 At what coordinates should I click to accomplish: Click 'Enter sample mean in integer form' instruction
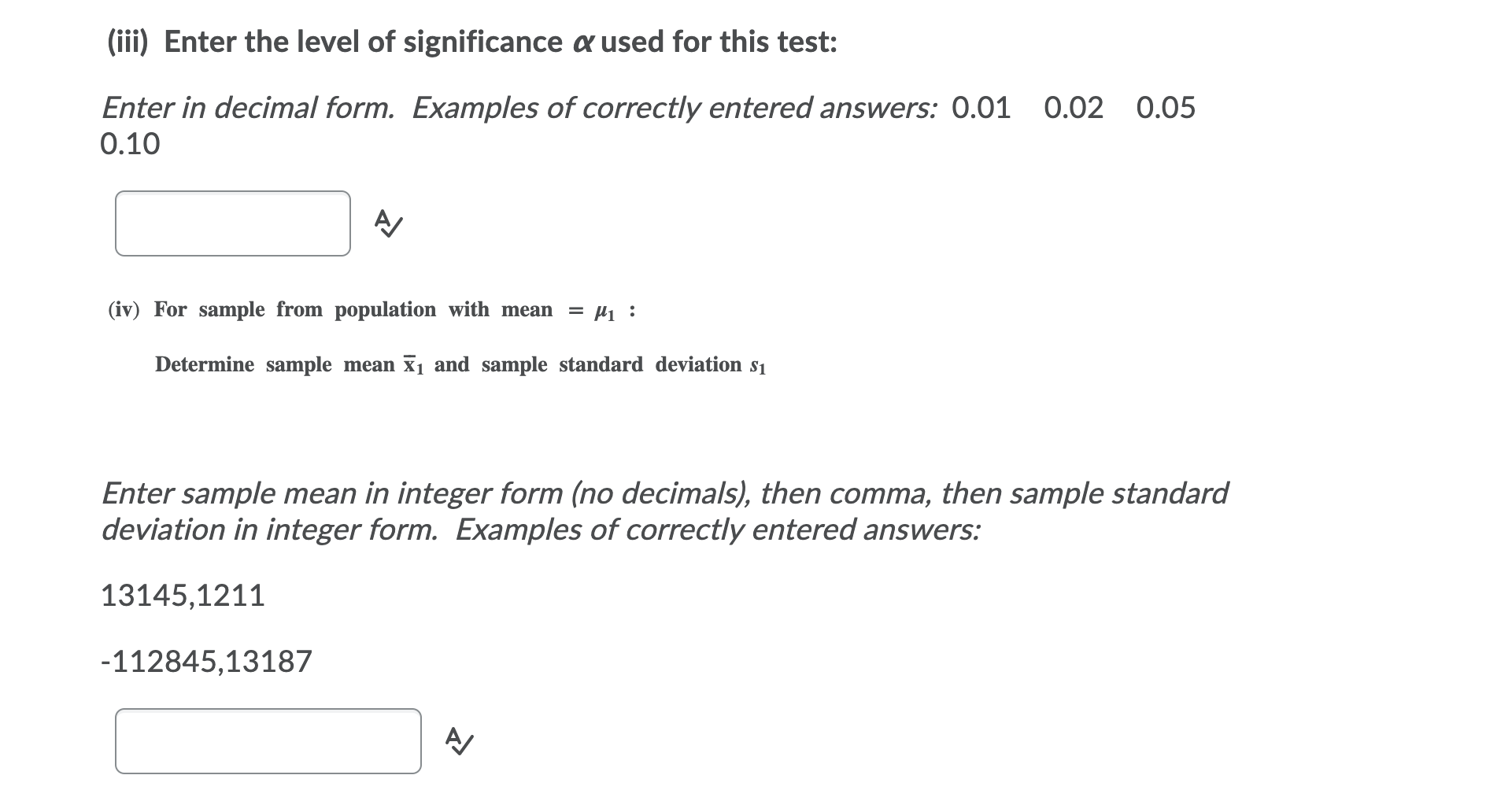(664, 493)
